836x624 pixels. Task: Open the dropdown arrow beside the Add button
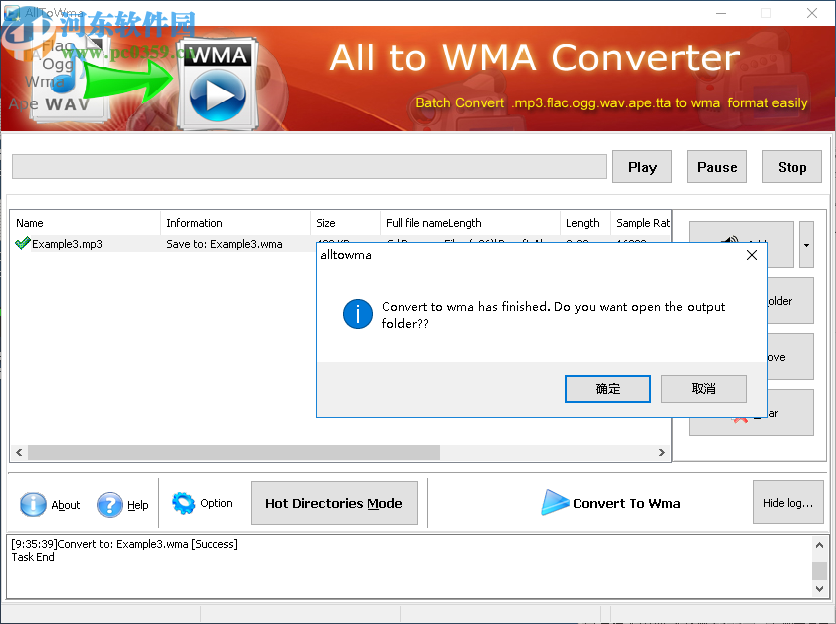pos(805,244)
